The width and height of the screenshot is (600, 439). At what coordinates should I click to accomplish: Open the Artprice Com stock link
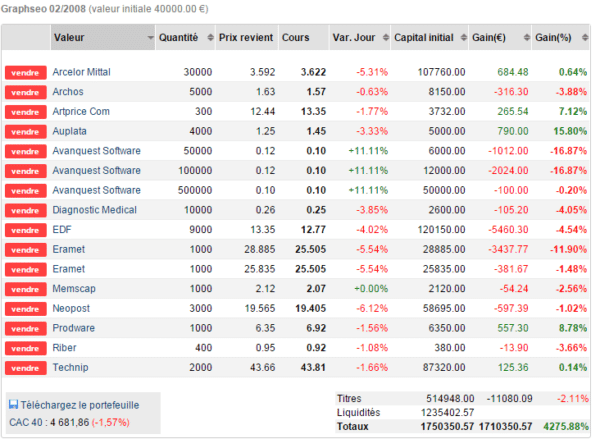[81, 111]
